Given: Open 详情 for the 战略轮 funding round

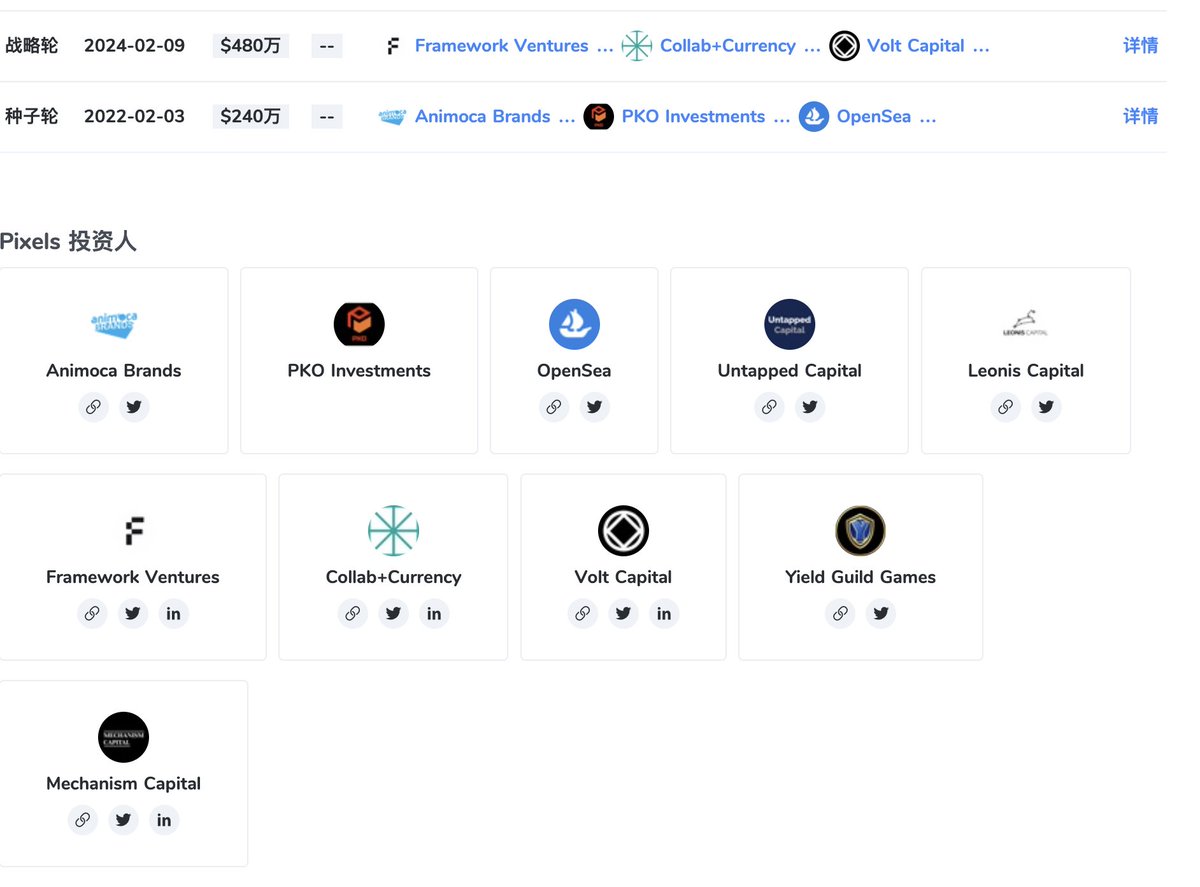Looking at the screenshot, I should point(1140,46).
